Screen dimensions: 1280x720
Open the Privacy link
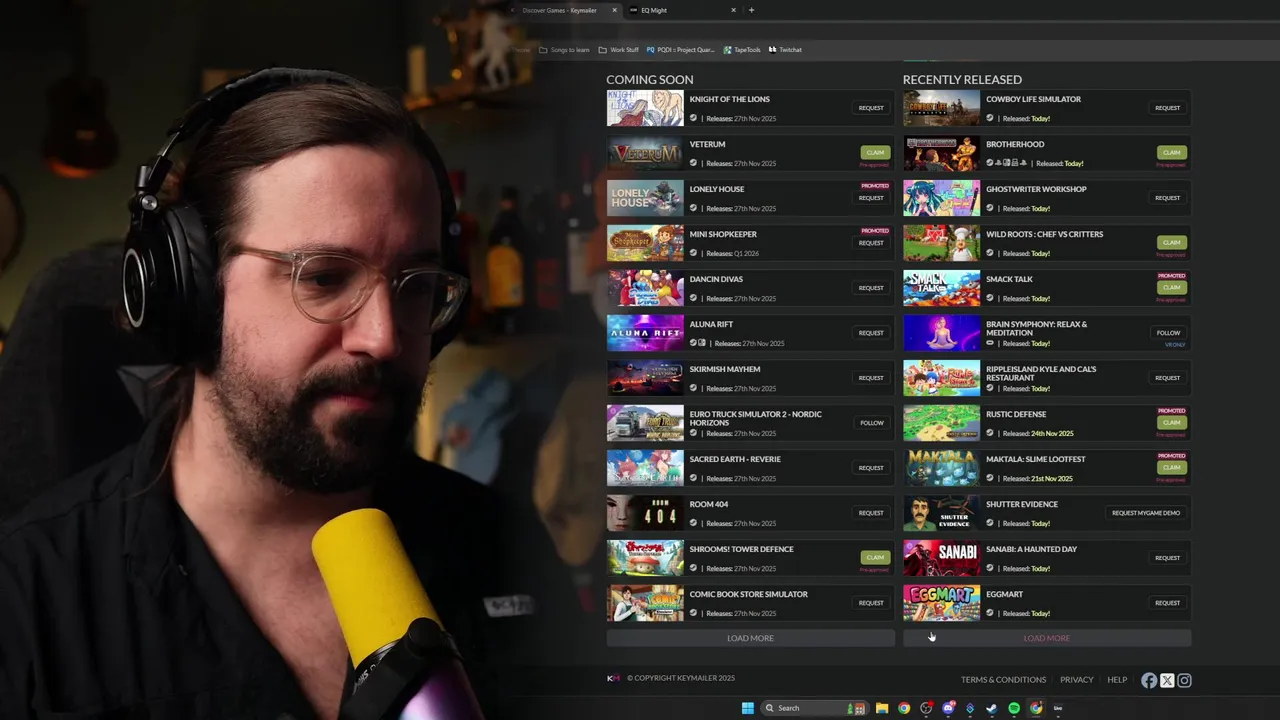pos(1076,680)
